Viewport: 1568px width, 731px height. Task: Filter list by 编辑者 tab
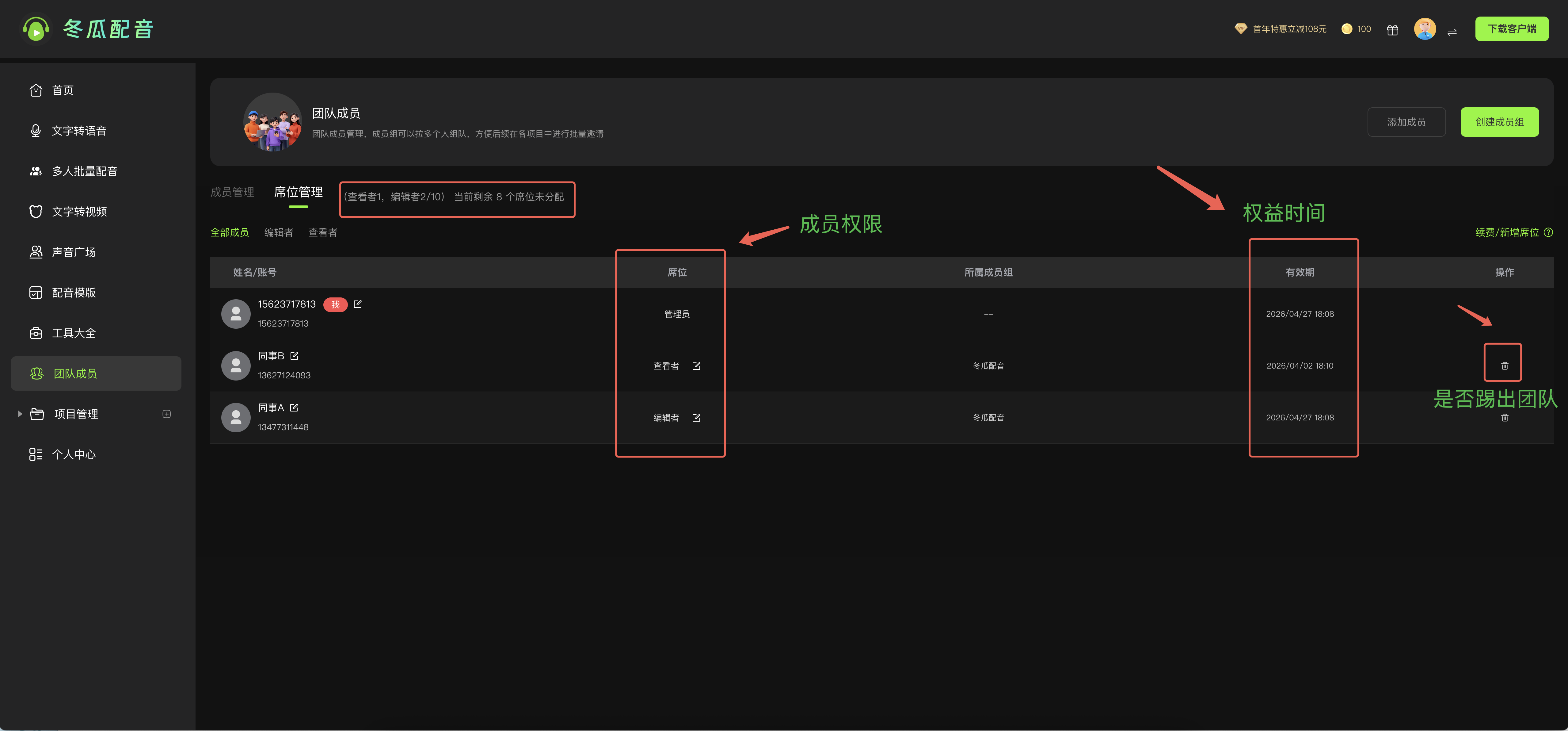pos(279,232)
